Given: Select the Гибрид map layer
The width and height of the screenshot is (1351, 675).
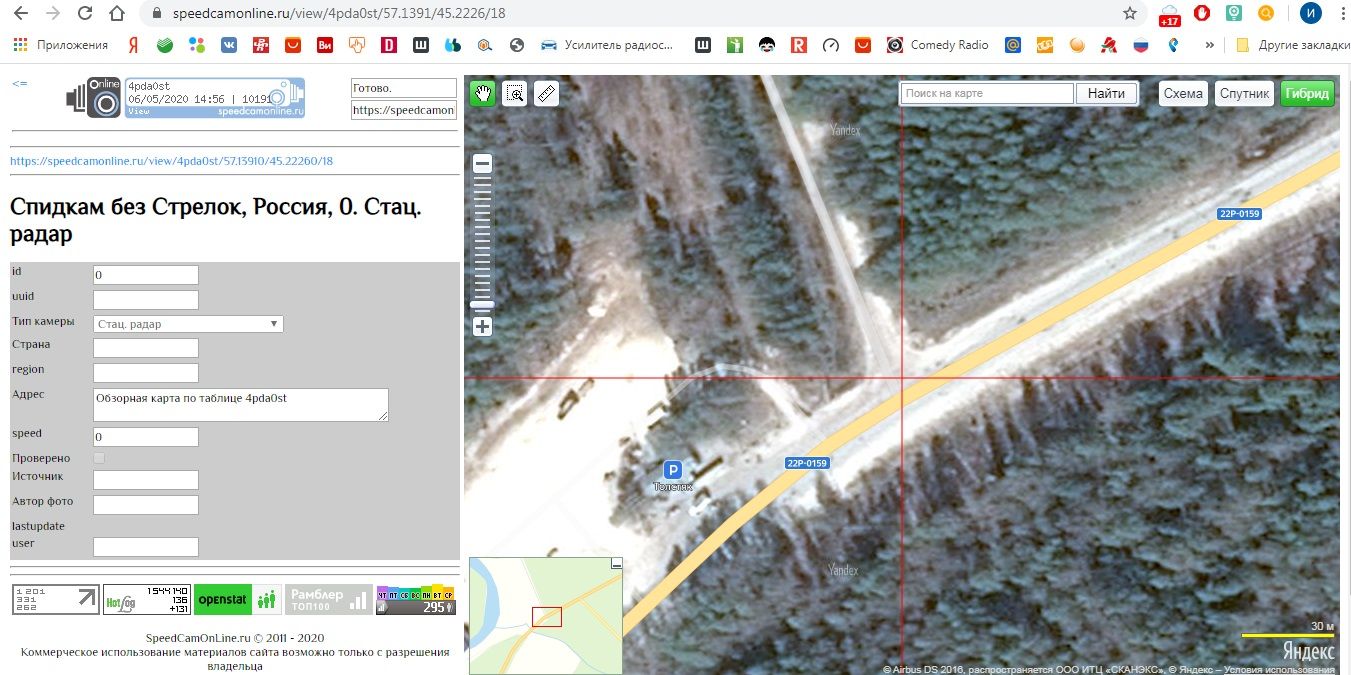Looking at the screenshot, I should coord(1307,93).
